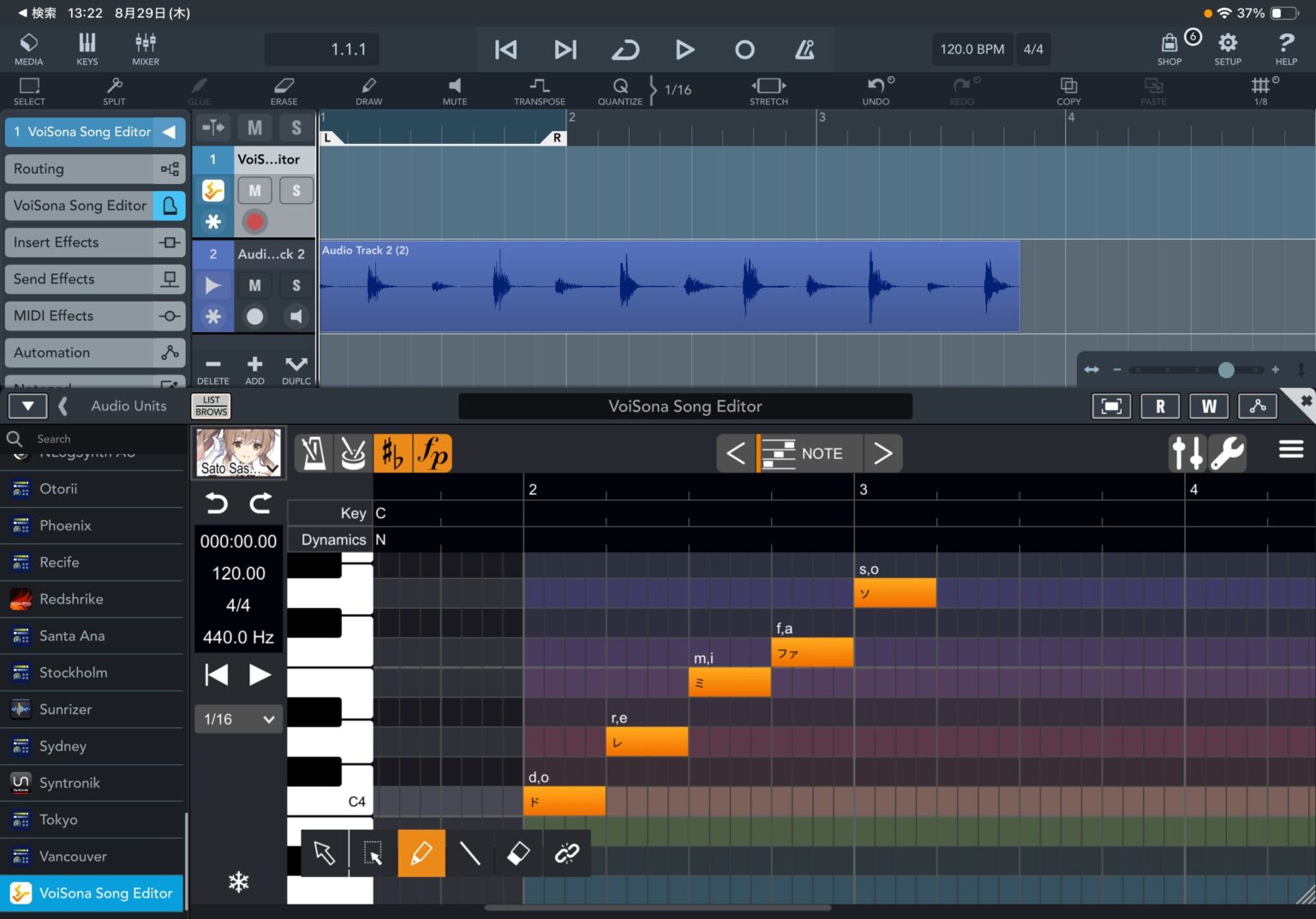Click the Transpose tool
1316x919 pixels.
coord(539,89)
